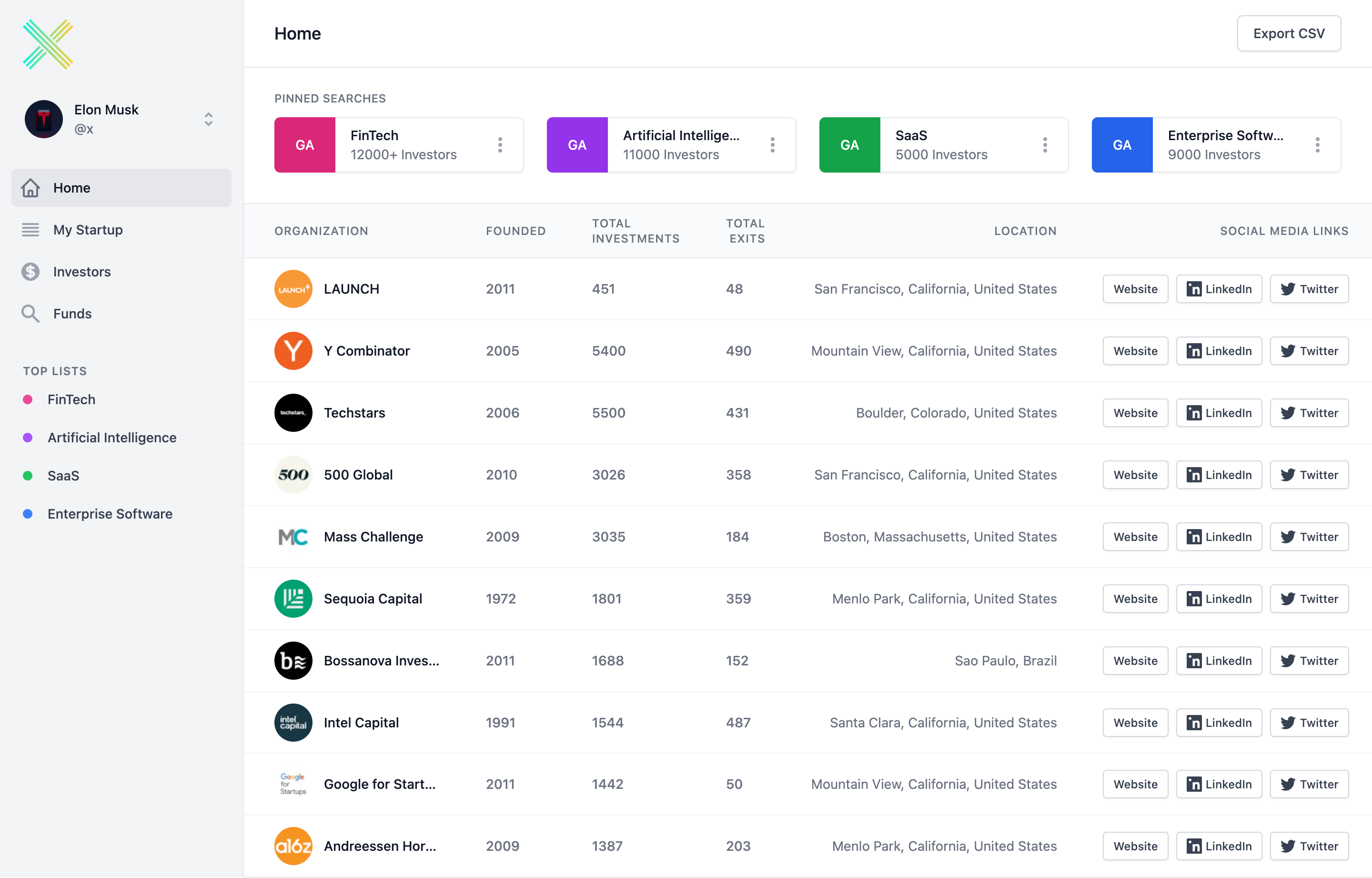Click the a16z logo thumbnail

(x=293, y=846)
